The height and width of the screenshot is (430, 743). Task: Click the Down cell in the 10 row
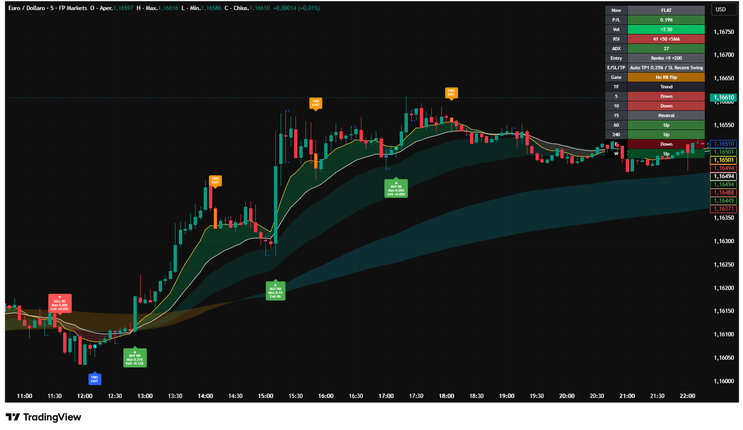tap(666, 106)
